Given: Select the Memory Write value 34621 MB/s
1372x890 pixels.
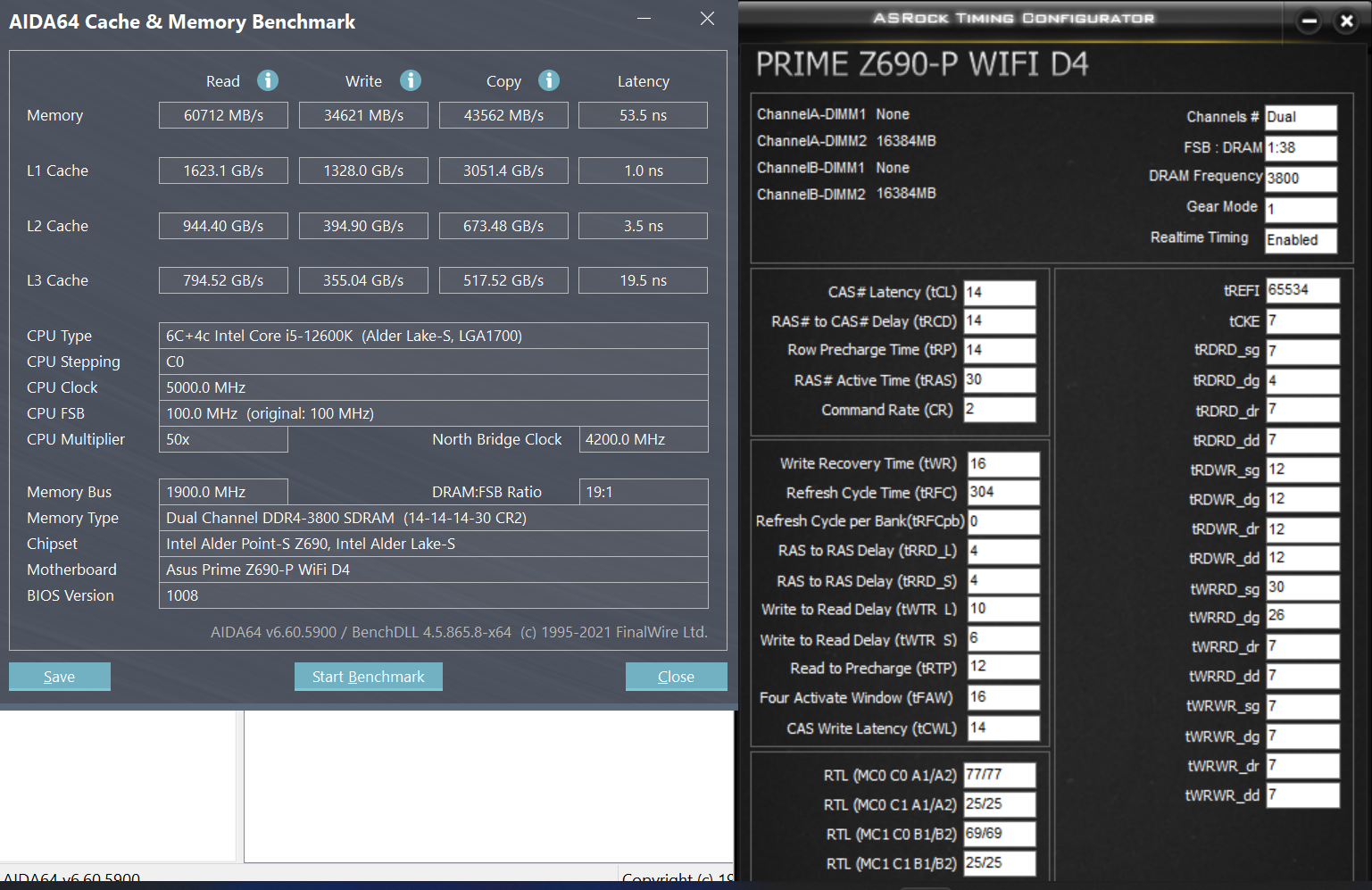Looking at the screenshot, I should click(x=363, y=115).
